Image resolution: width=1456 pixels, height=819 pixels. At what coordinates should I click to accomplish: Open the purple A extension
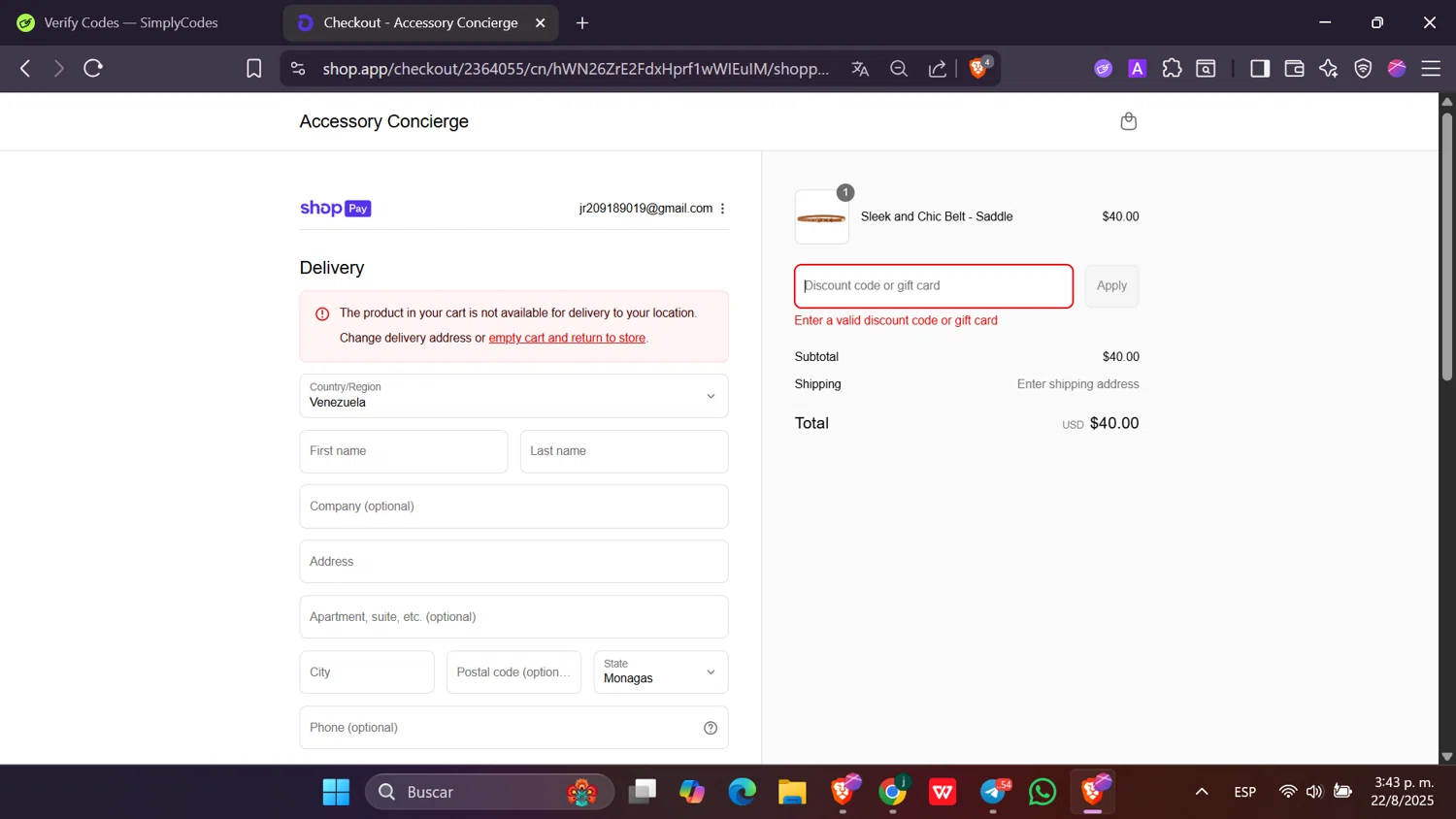[x=1138, y=68]
